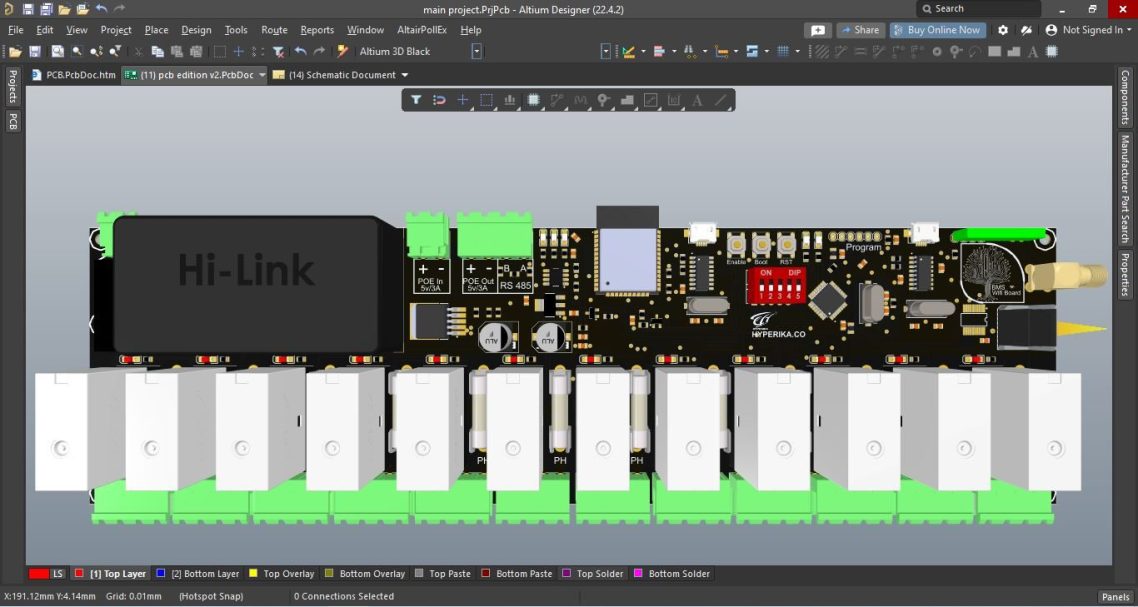Toggle [2] Bottom Layer in layer bar

tap(197, 574)
